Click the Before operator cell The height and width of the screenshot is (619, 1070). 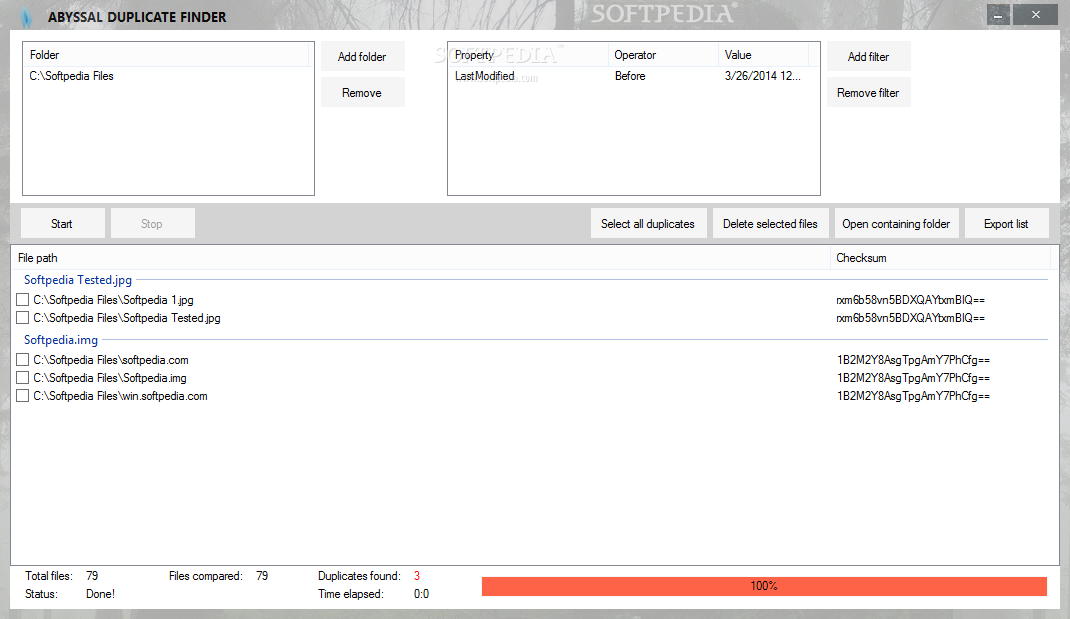630,76
